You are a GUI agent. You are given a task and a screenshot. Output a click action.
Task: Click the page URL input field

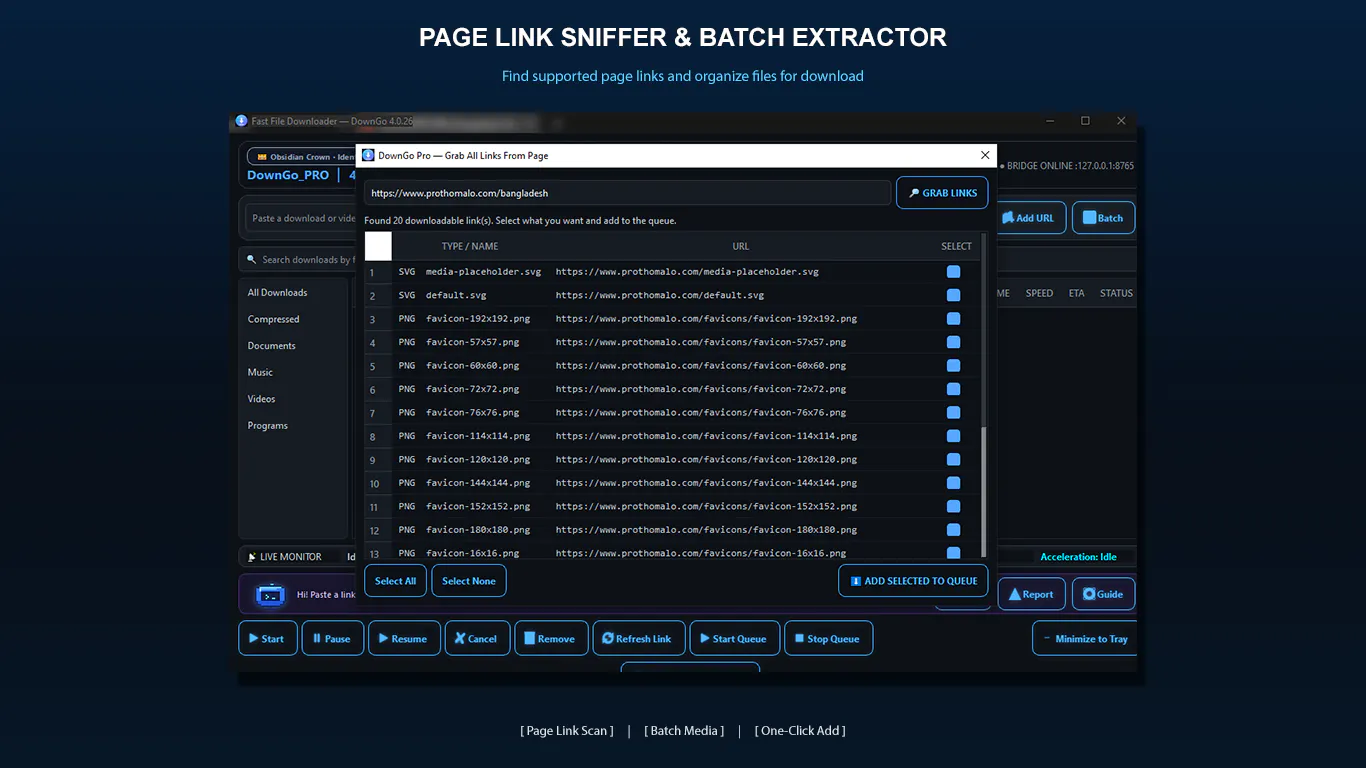click(x=627, y=193)
